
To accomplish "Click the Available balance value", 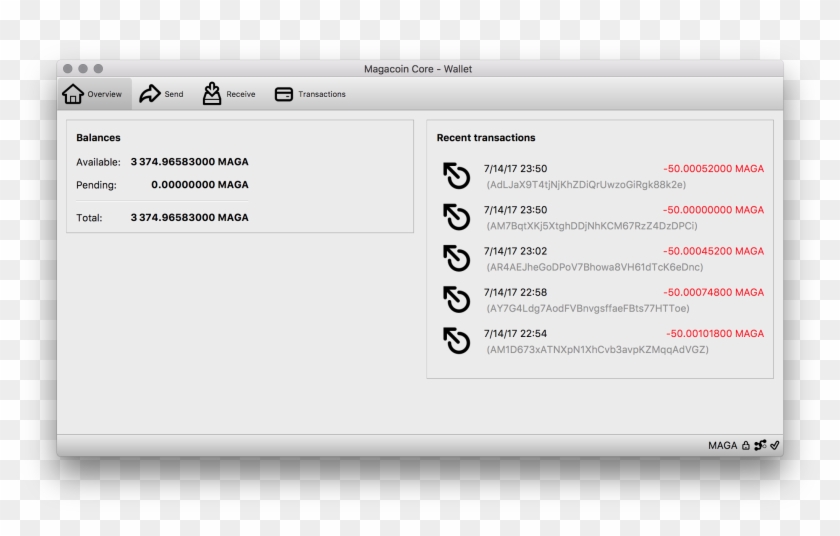I will 190,162.
